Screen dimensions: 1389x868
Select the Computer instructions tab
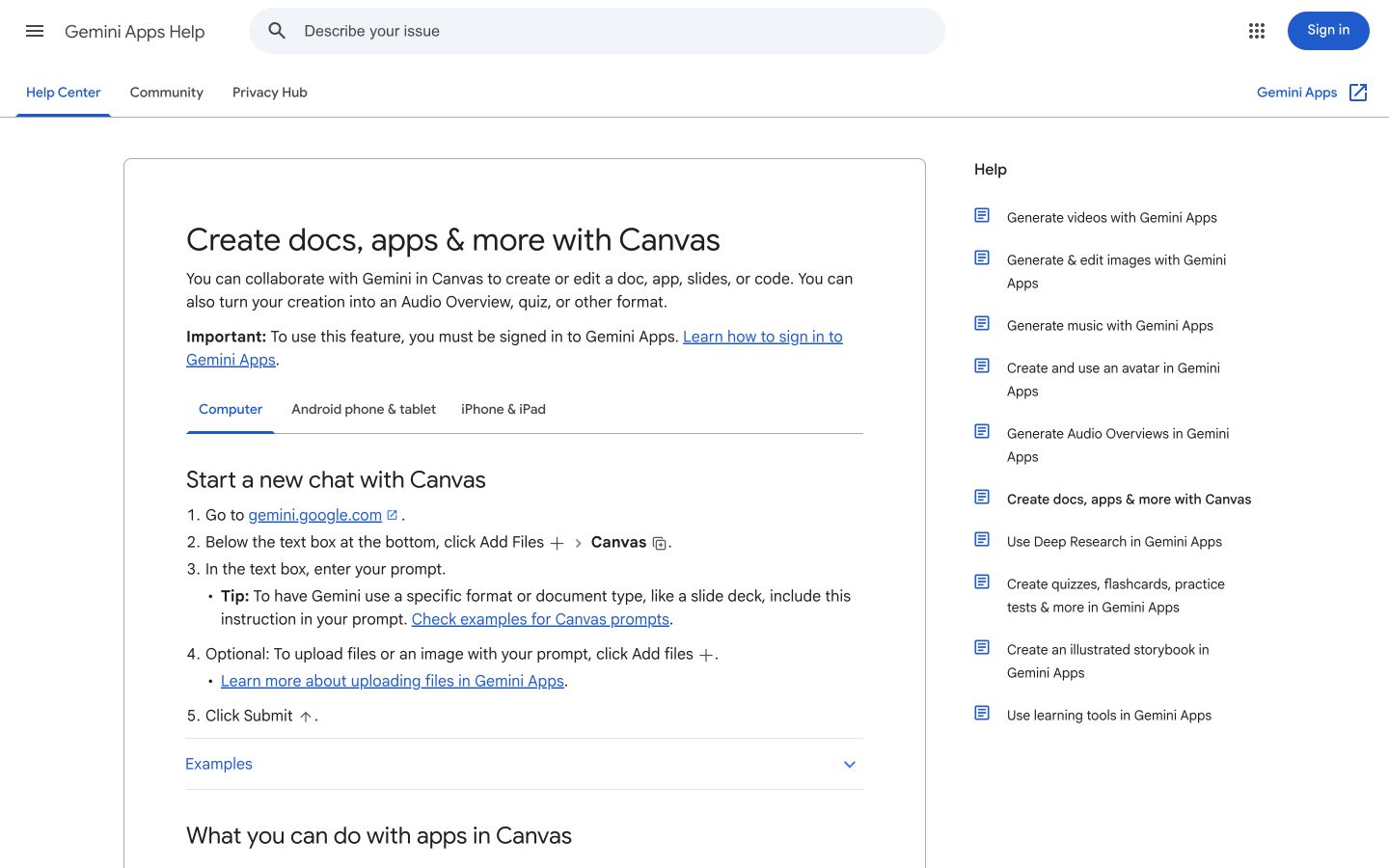[x=231, y=410]
